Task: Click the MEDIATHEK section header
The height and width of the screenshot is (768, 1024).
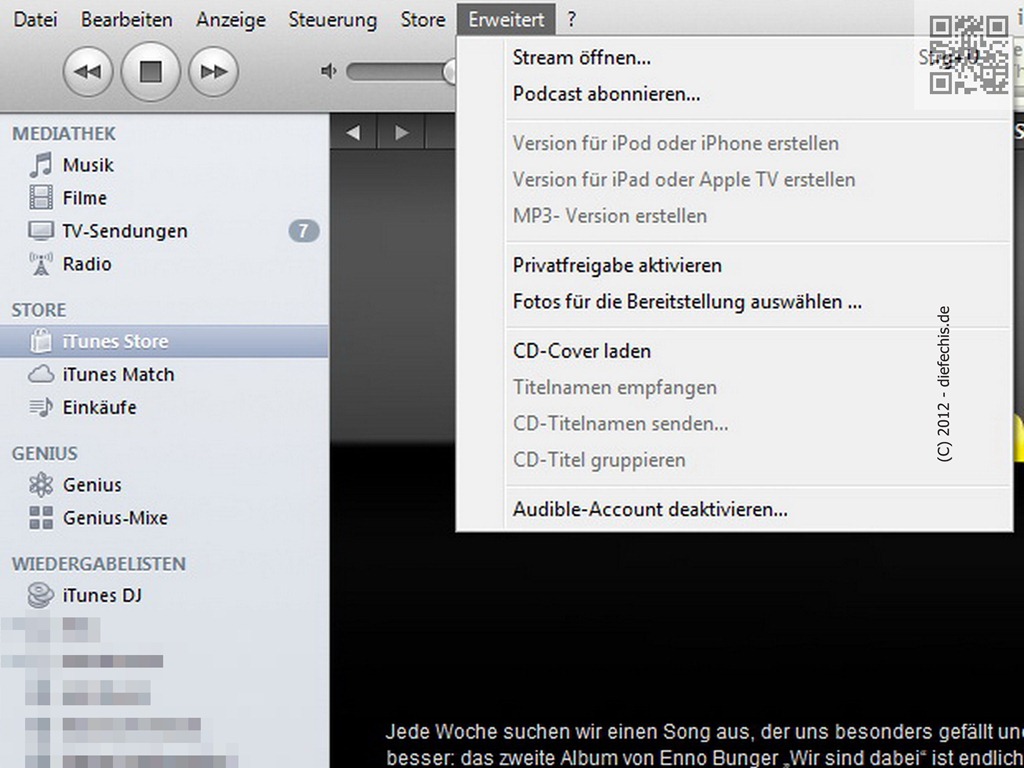Action: point(63,133)
